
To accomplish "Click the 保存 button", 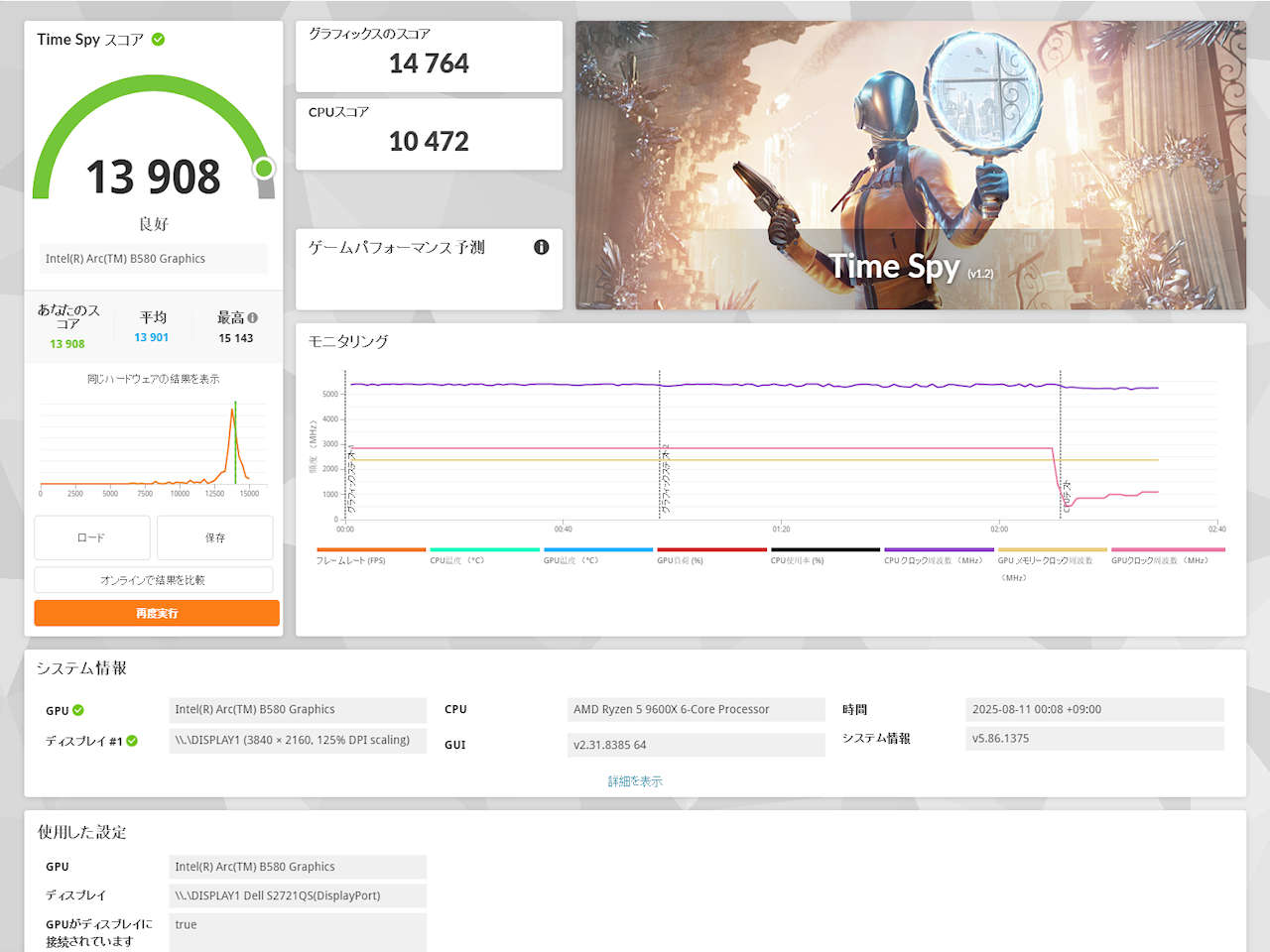I will (x=215, y=537).
